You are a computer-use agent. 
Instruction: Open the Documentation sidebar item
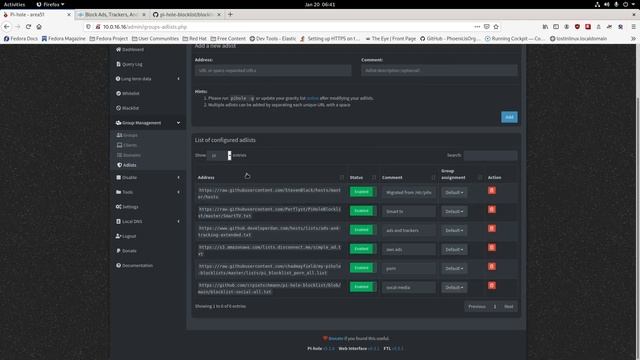[x=134, y=265]
